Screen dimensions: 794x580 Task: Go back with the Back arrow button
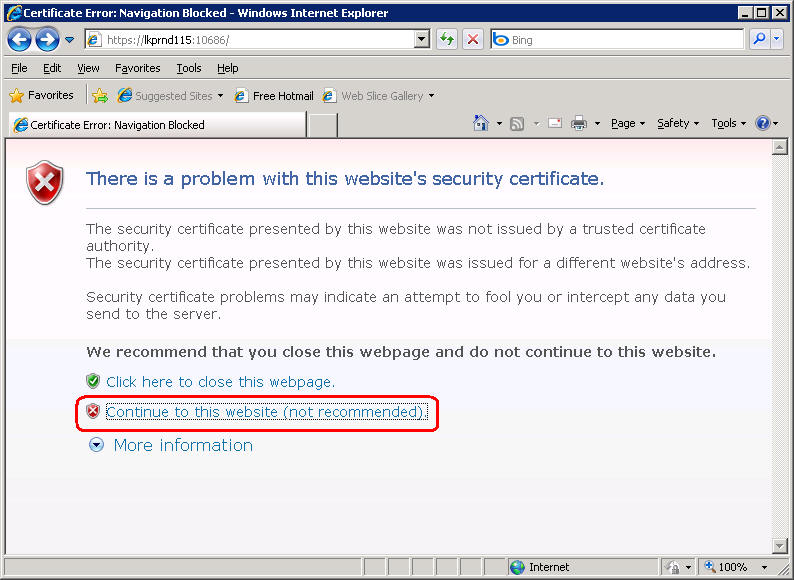tap(19, 40)
